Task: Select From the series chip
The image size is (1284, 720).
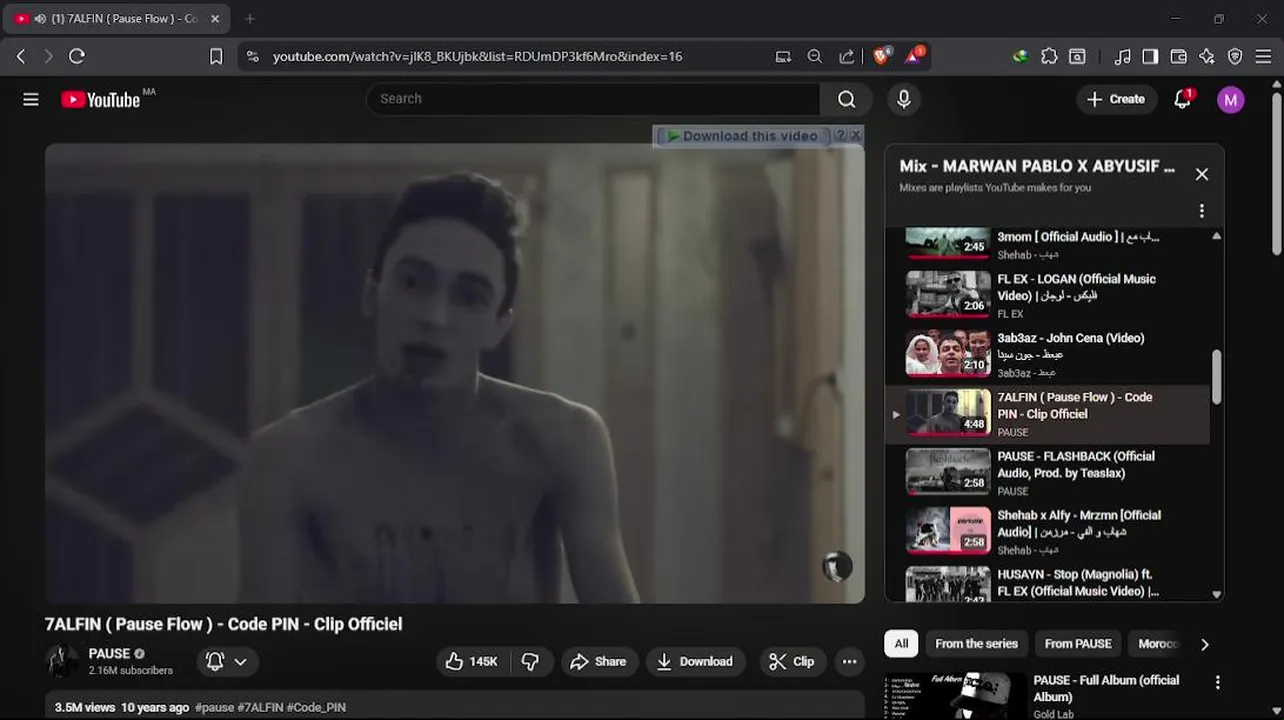Action: (976, 644)
